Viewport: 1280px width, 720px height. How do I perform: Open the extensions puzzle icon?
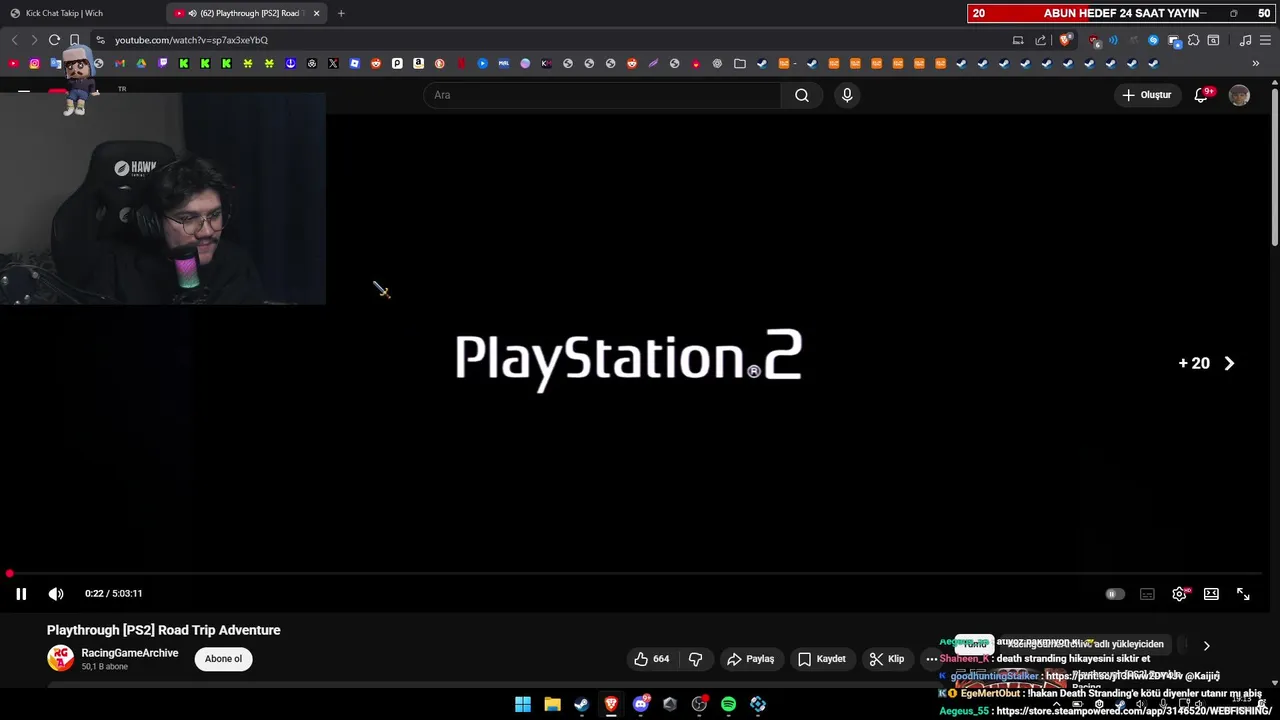(1193, 40)
